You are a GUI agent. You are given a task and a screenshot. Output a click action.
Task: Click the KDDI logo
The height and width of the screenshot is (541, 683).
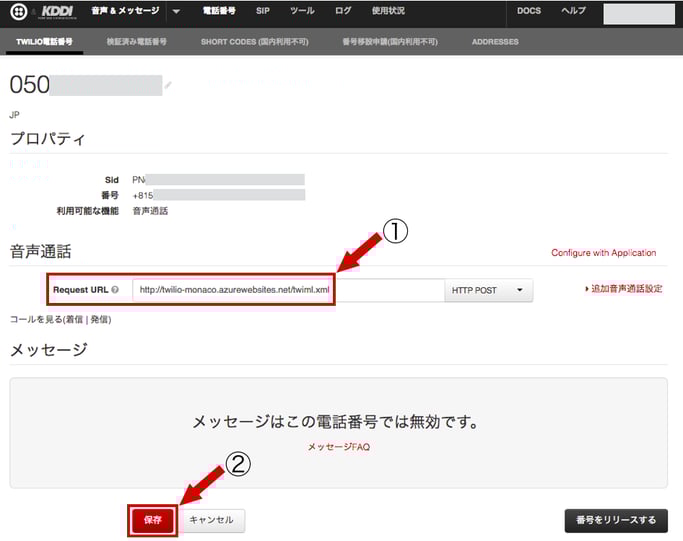pos(57,12)
